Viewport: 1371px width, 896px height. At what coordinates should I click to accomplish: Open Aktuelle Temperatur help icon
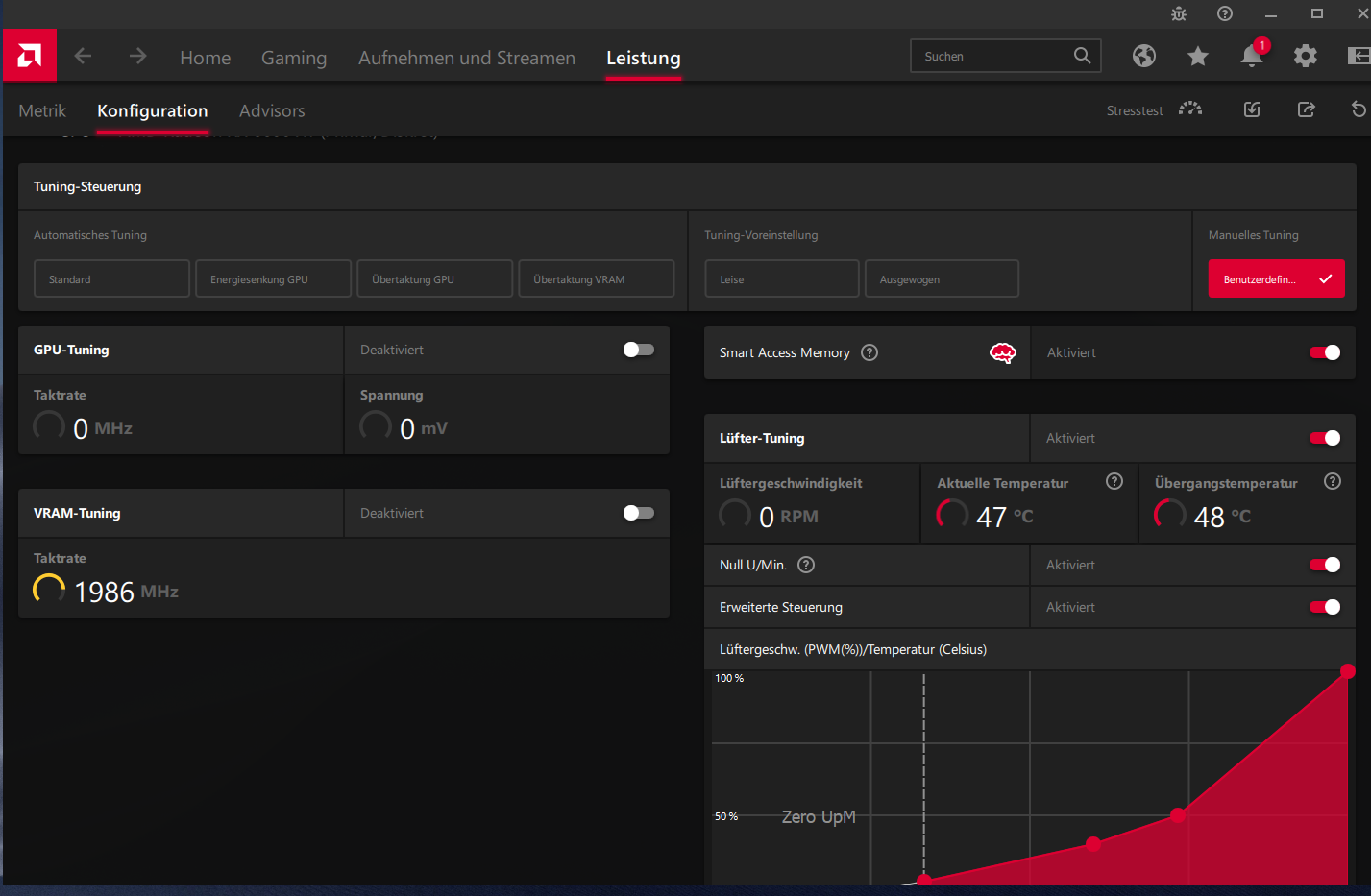tap(1114, 481)
